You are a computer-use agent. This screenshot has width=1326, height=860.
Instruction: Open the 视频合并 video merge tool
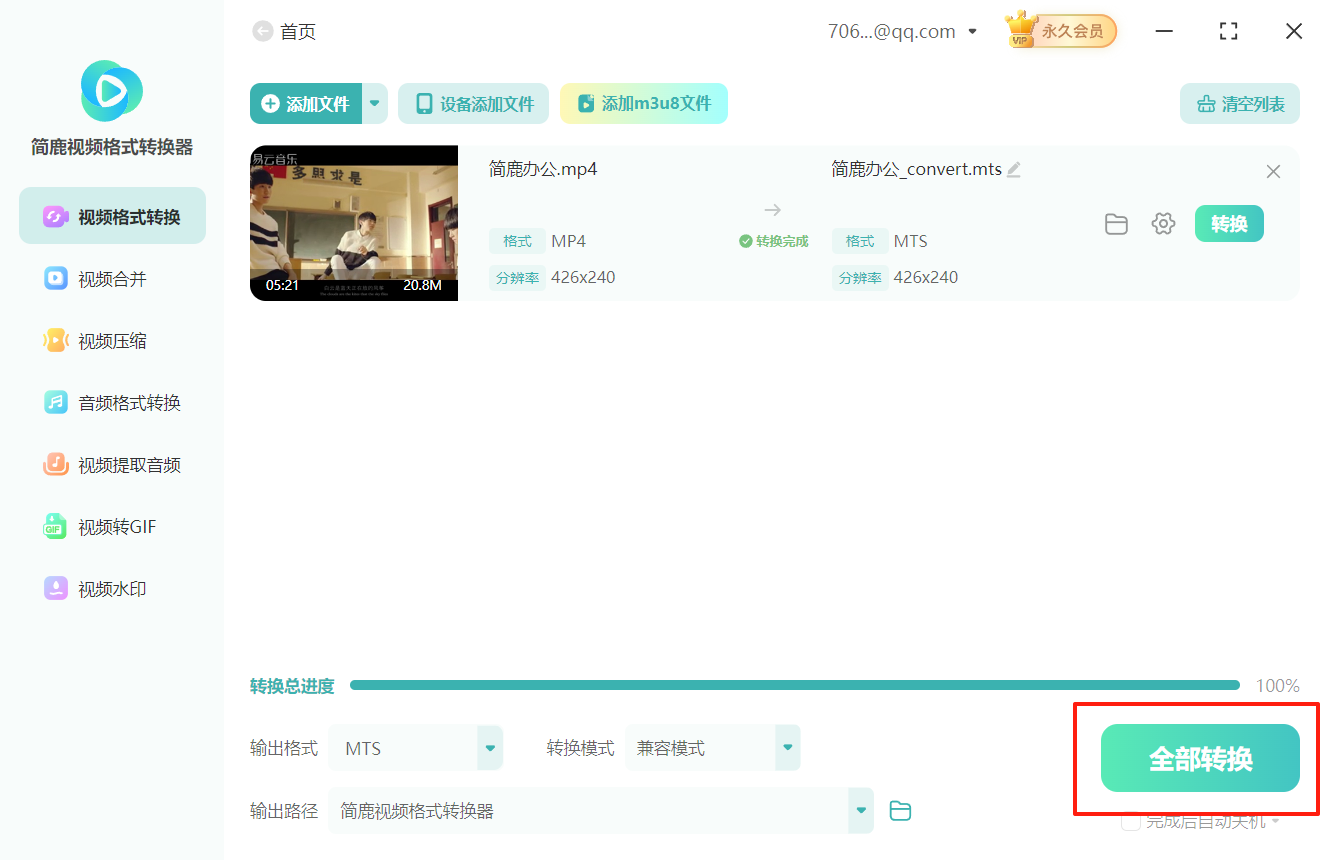(x=111, y=278)
